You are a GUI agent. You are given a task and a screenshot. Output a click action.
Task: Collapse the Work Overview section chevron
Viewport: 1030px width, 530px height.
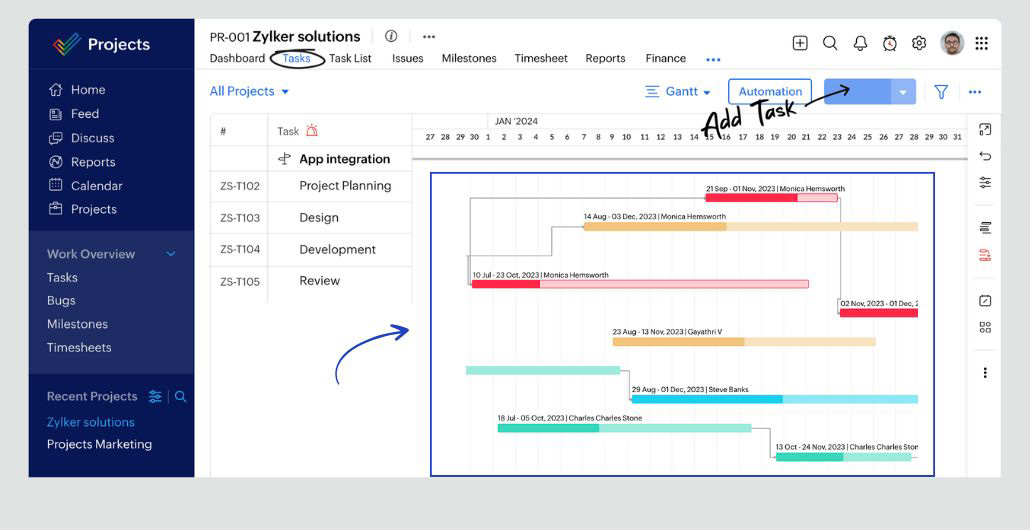171,254
